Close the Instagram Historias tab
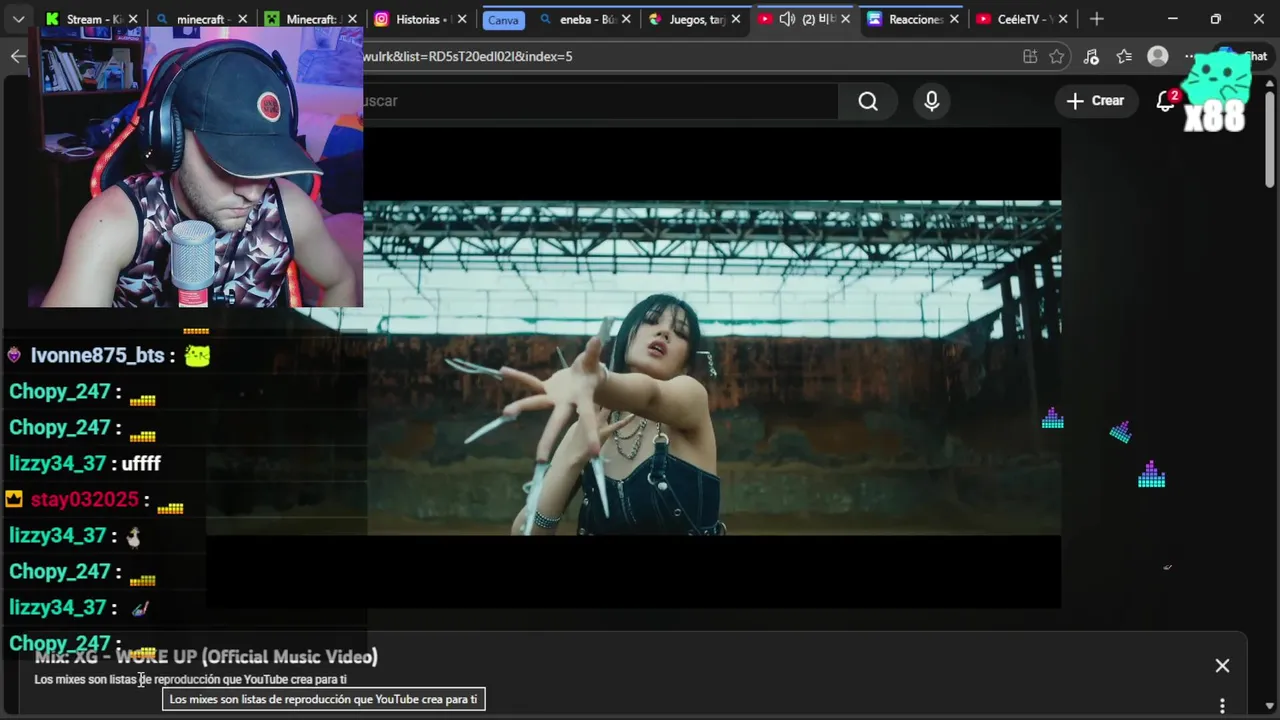 click(x=461, y=19)
